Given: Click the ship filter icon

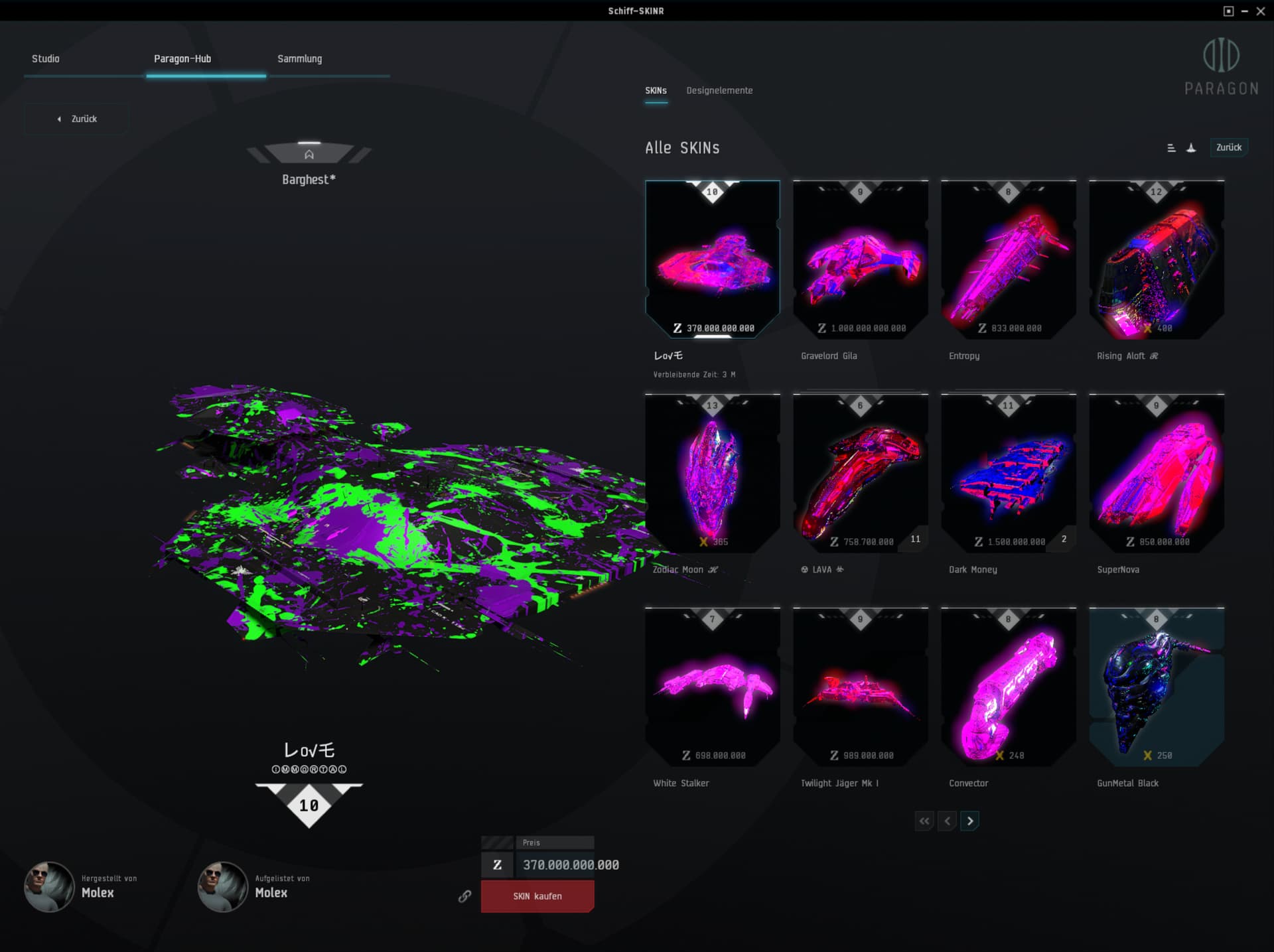Looking at the screenshot, I should coord(1192,148).
